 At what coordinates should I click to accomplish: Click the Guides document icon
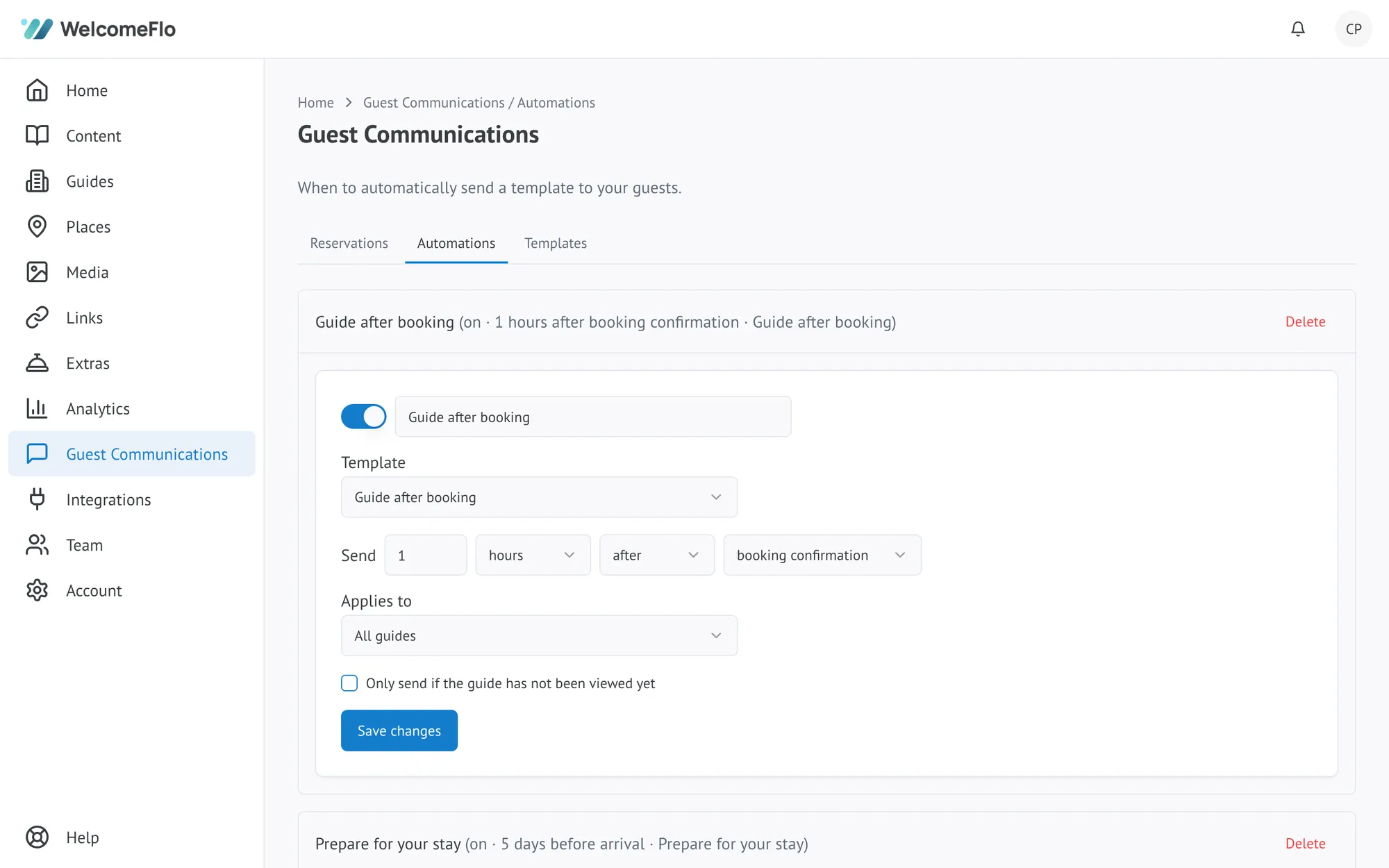coord(37,181)
